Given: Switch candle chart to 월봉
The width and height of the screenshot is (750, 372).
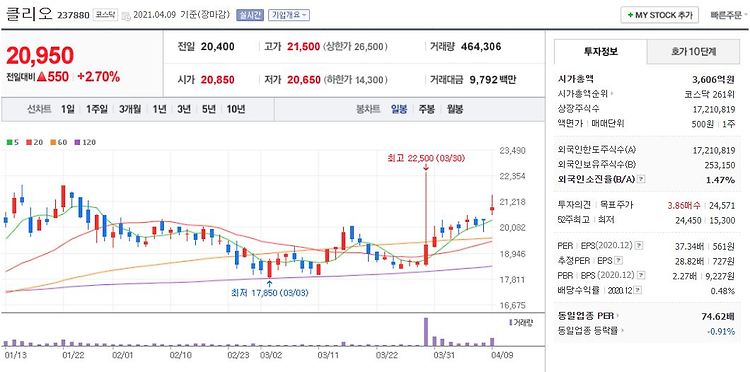Looking at the screenshot, I should tap(455, 109).
